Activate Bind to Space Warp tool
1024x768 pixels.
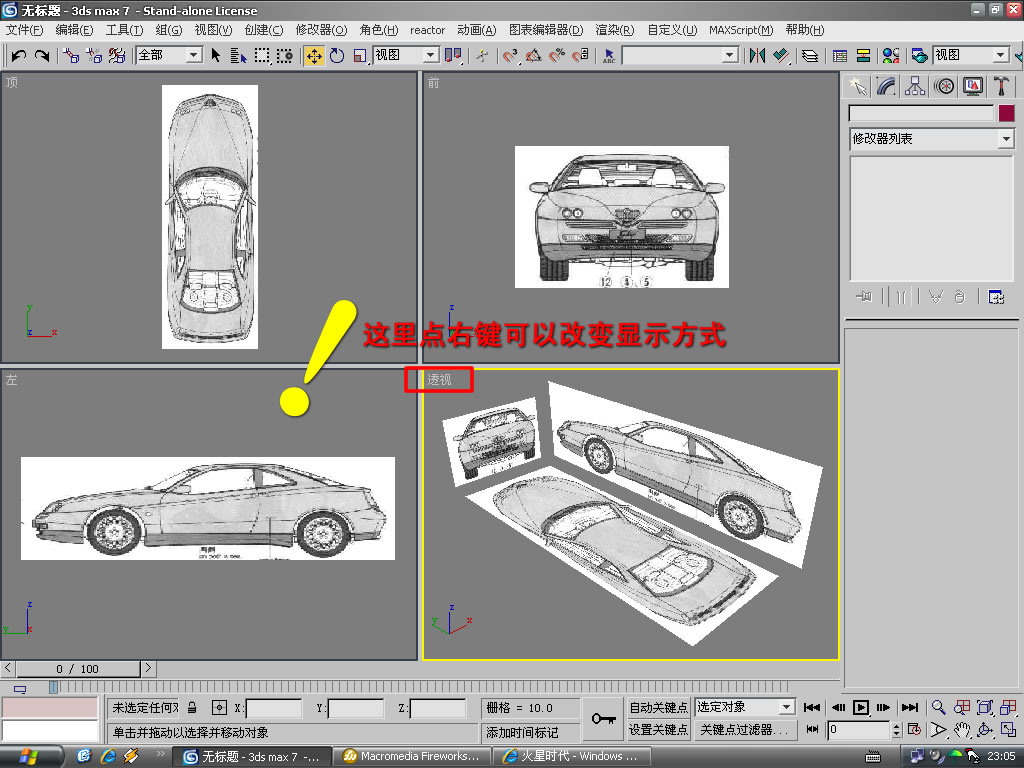coord(117,56)
